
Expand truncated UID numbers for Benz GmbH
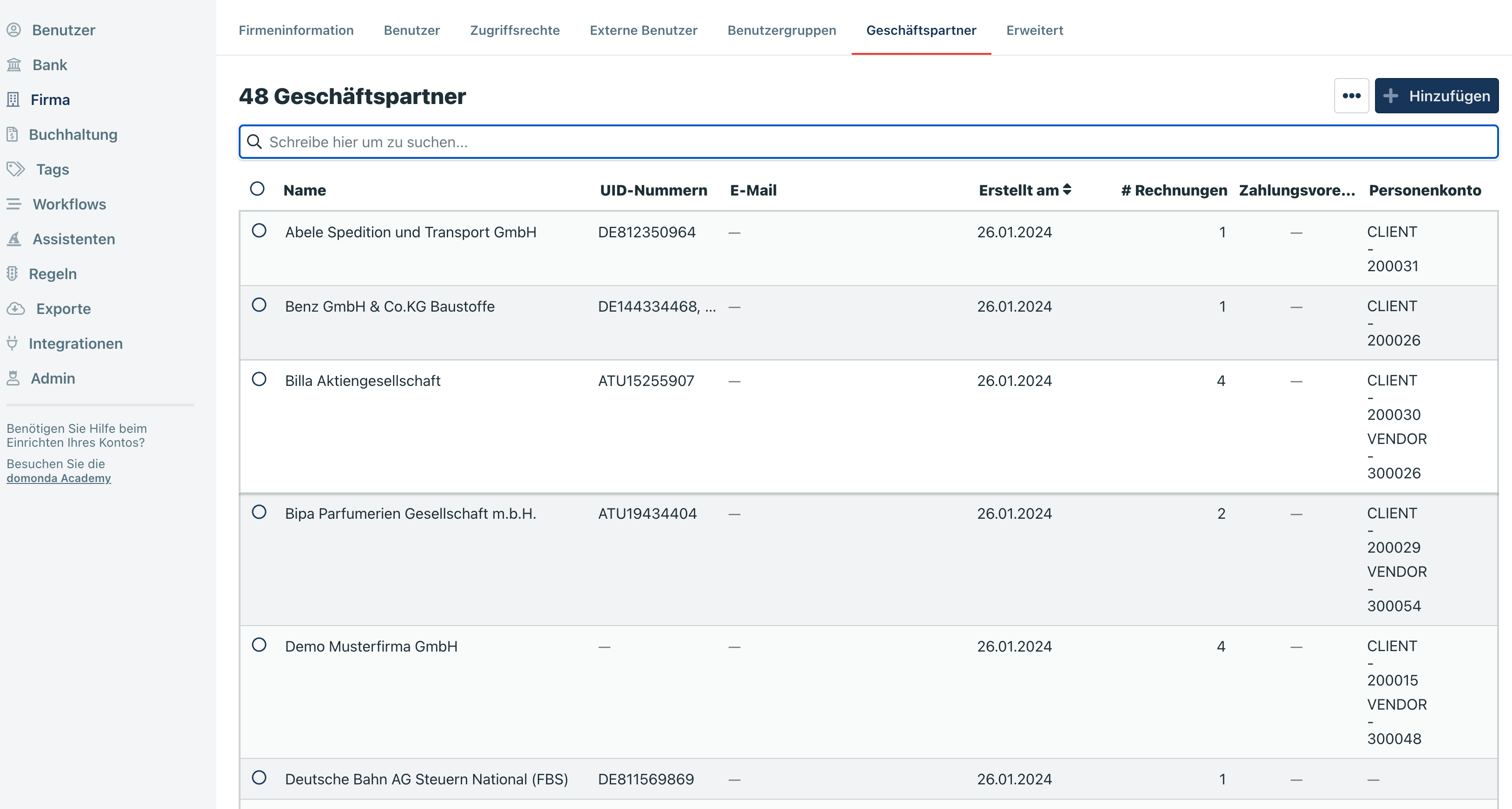(710, 307)
